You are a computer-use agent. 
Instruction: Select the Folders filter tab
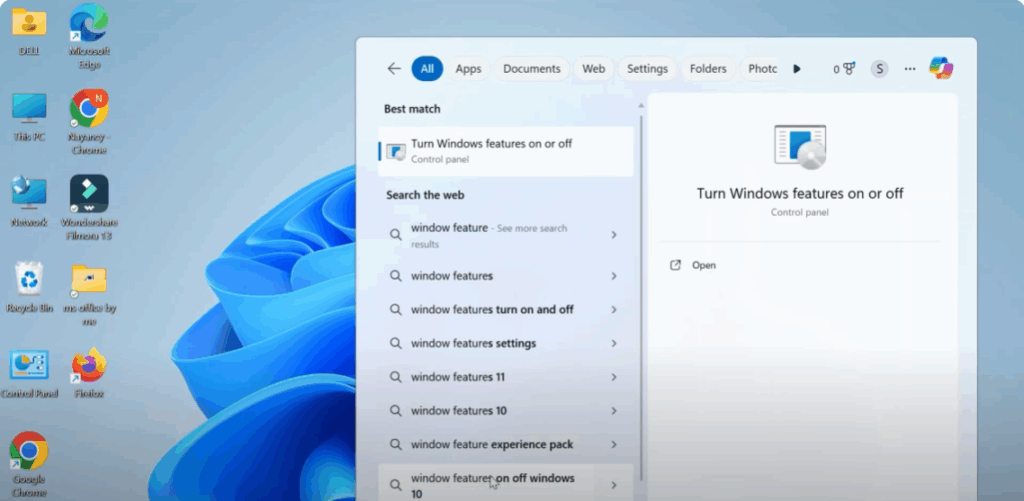(x=708, y=69)
